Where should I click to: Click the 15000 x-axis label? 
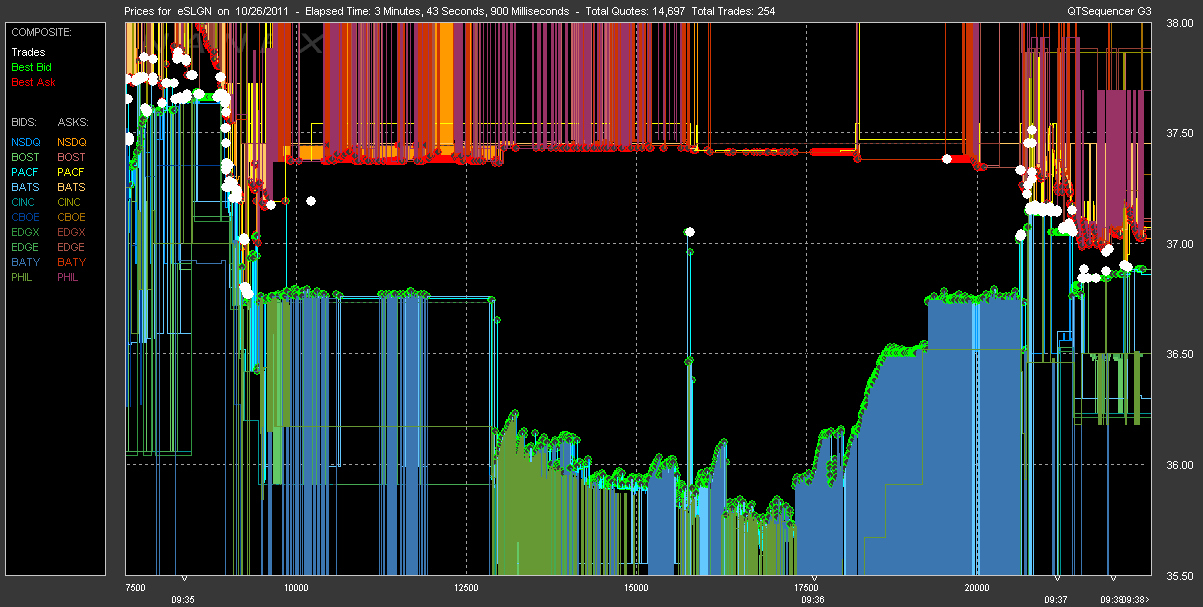pos(636,587)
